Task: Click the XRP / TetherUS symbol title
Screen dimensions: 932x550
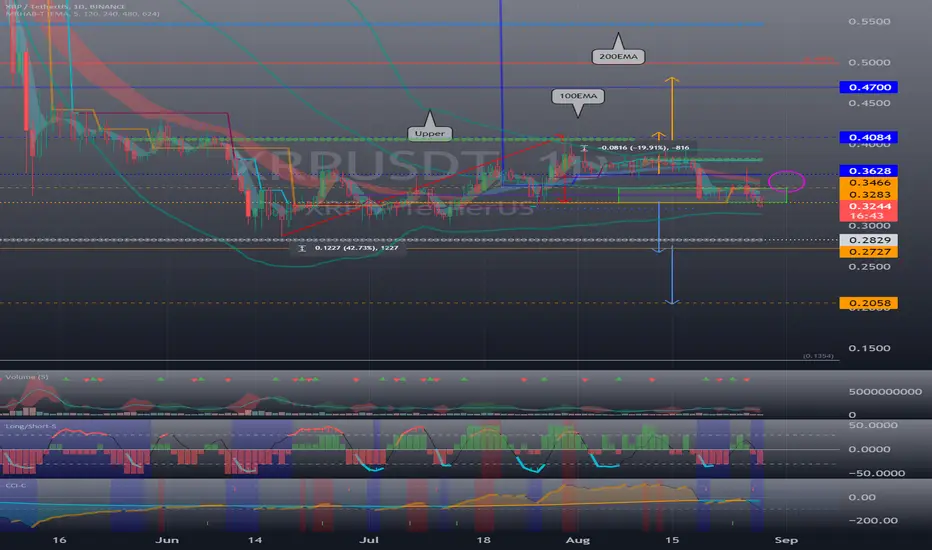Action: [x=65, y=7]
